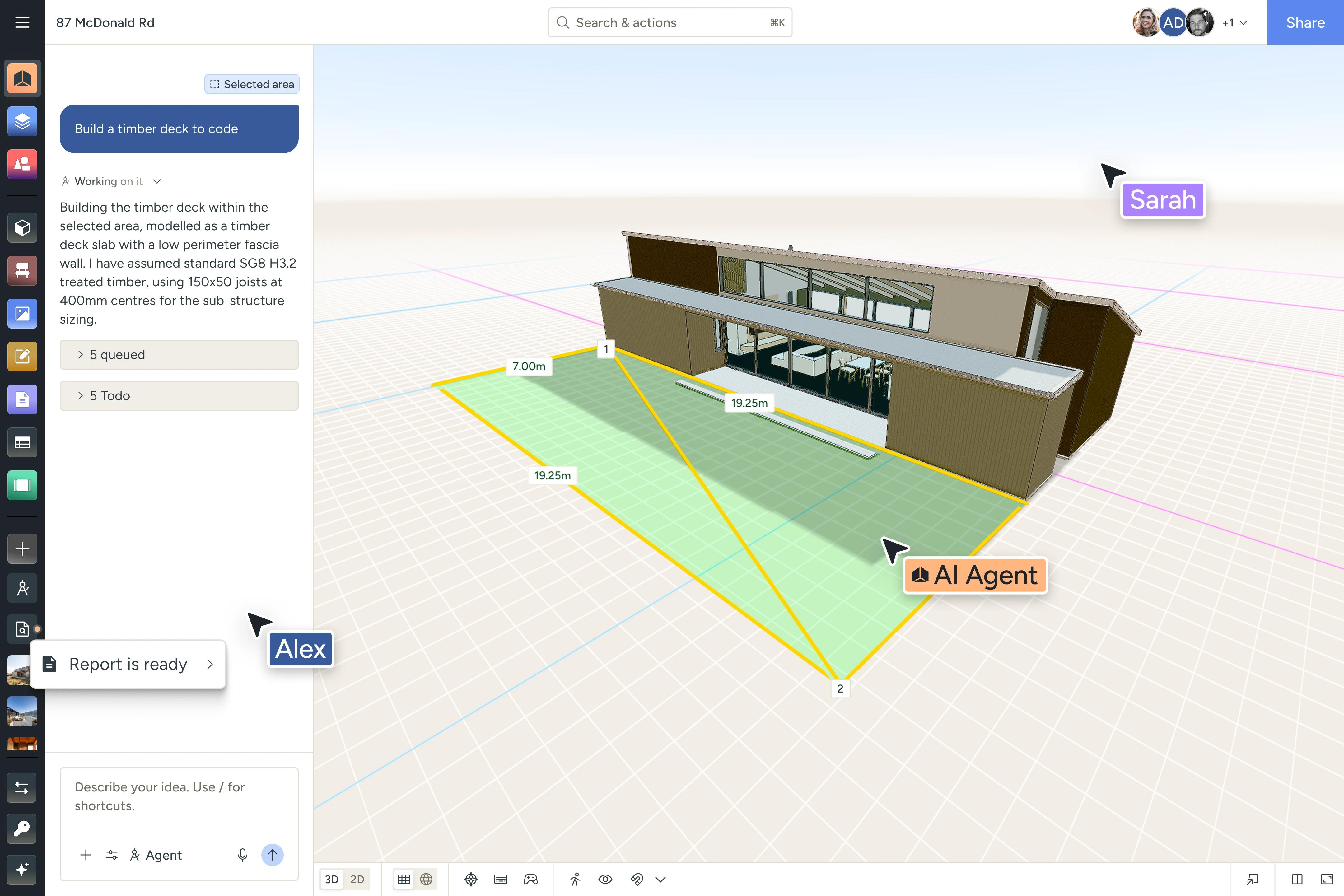
Task: Open the Agent mode selector
Action: [156, 855]
